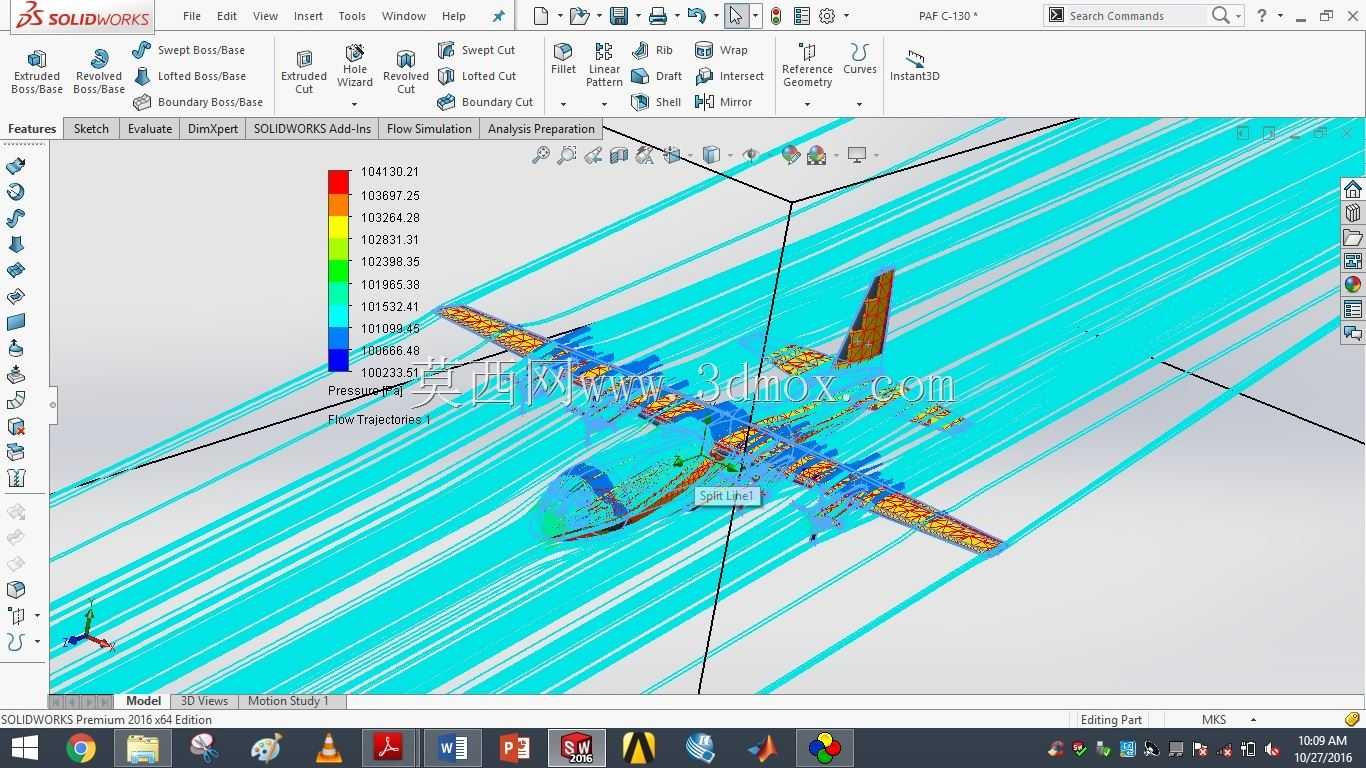Toggle the Select cursor tool

[x=736, y=16]
